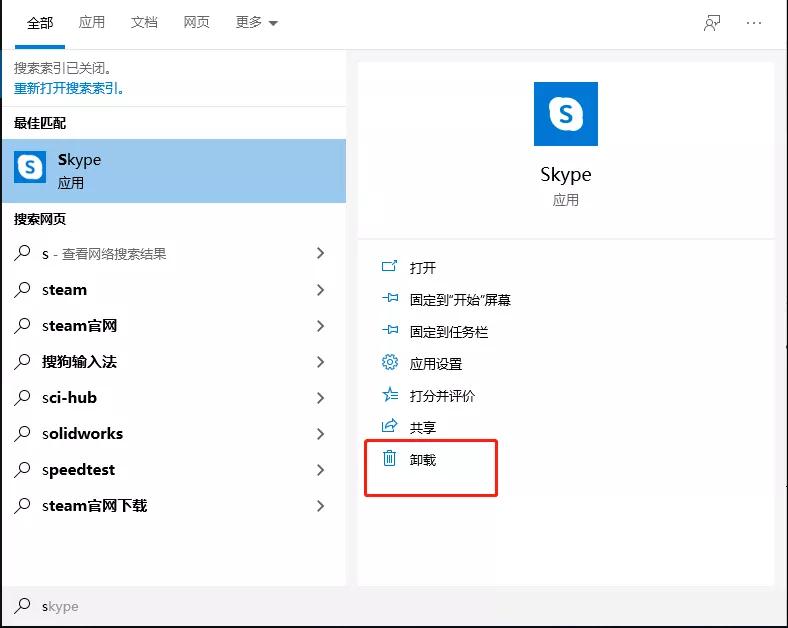Click the search icon beside speedtest
This screenshot has height=628, width=788.
click(x=22, y=470)
